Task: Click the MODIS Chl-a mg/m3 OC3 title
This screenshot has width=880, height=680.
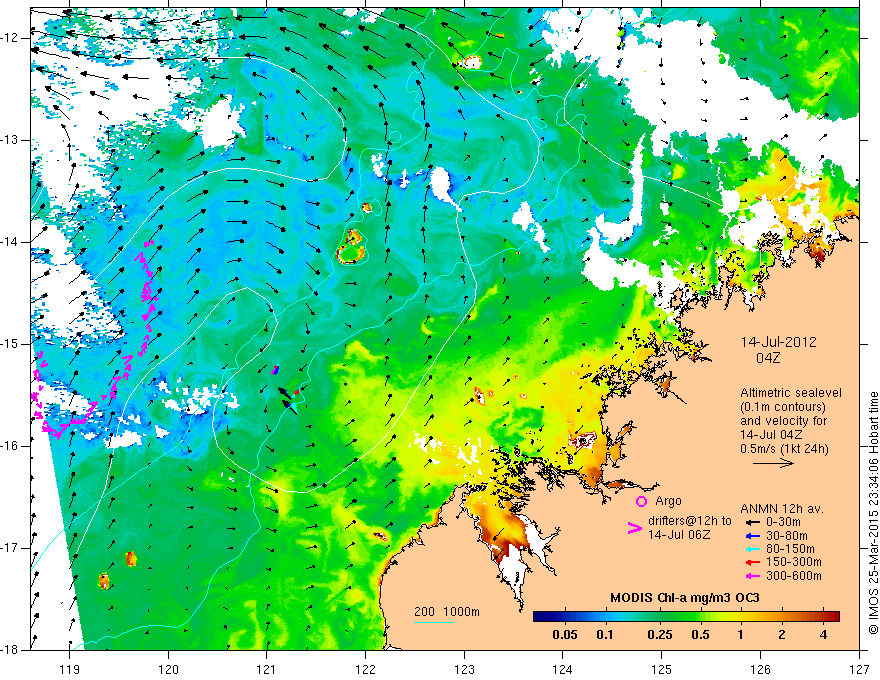Action: [685, 598]
